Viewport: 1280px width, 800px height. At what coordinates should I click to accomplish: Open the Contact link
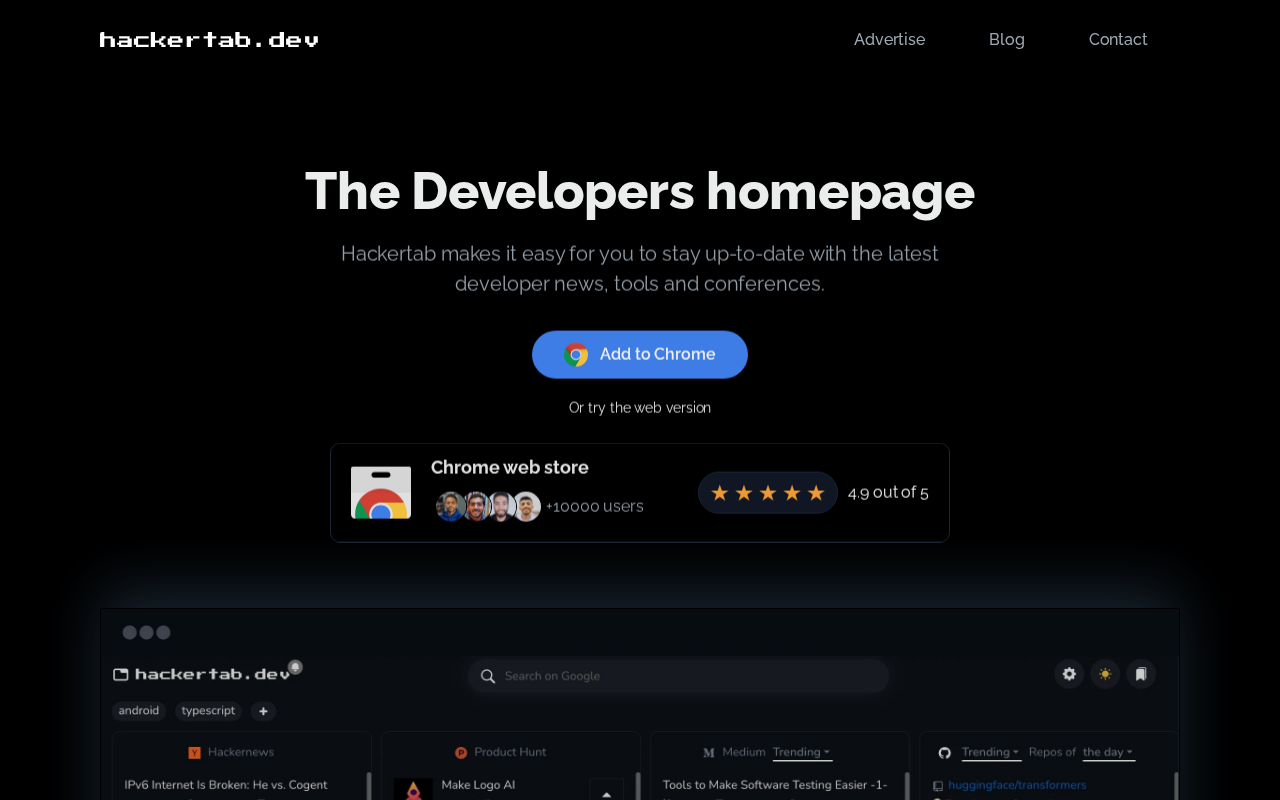(x=1118, y=40)
